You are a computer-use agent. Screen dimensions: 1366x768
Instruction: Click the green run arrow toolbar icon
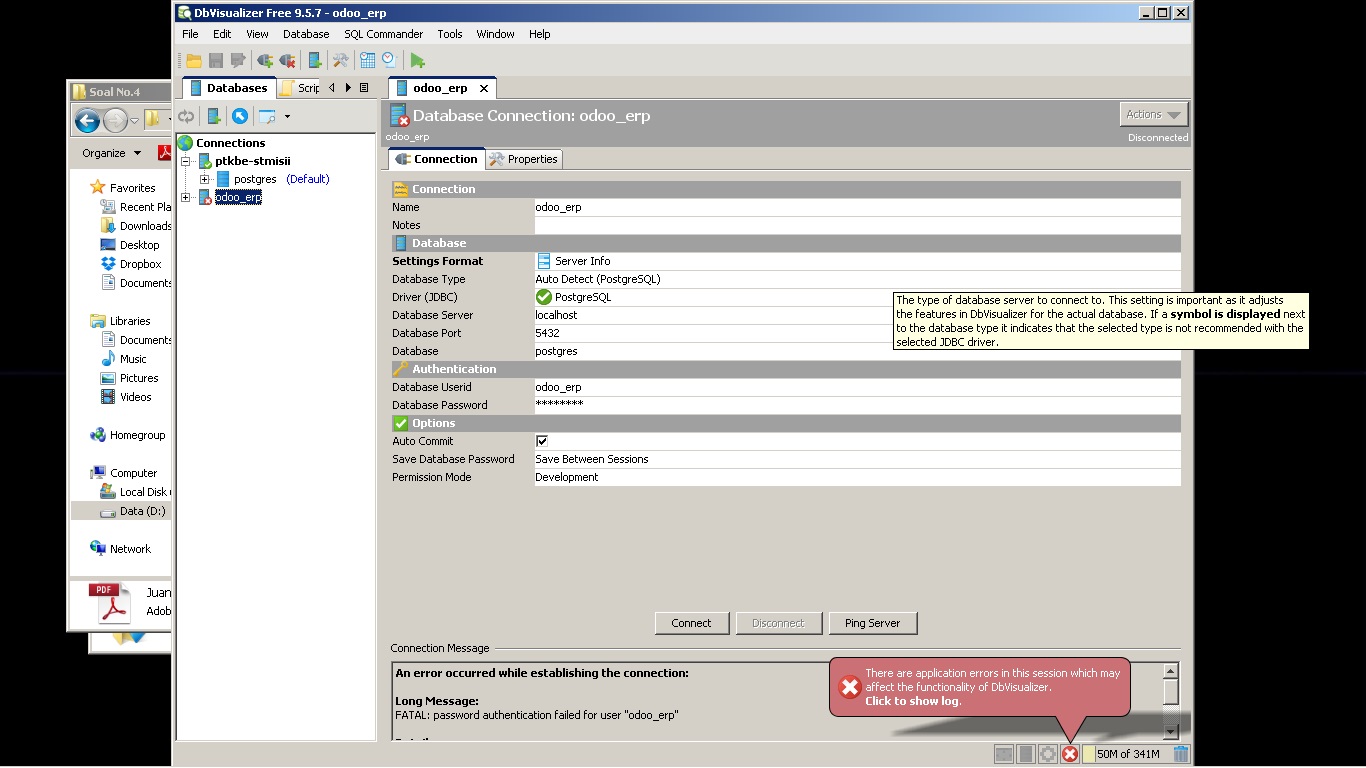click(x=418, y=61)
